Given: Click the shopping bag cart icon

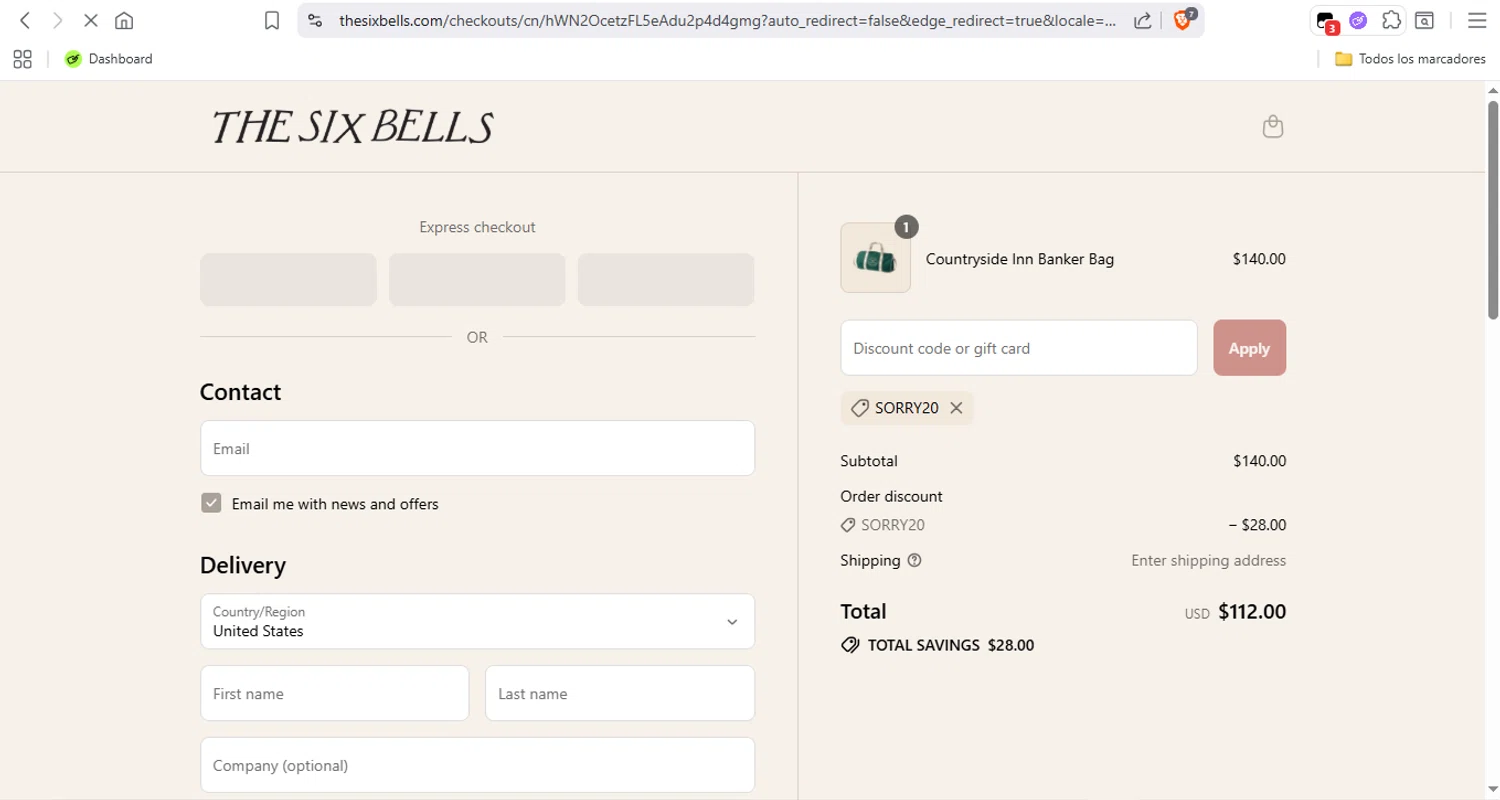Looking at the screenshot, I should pyautogui.click(x=1272, y=126).
